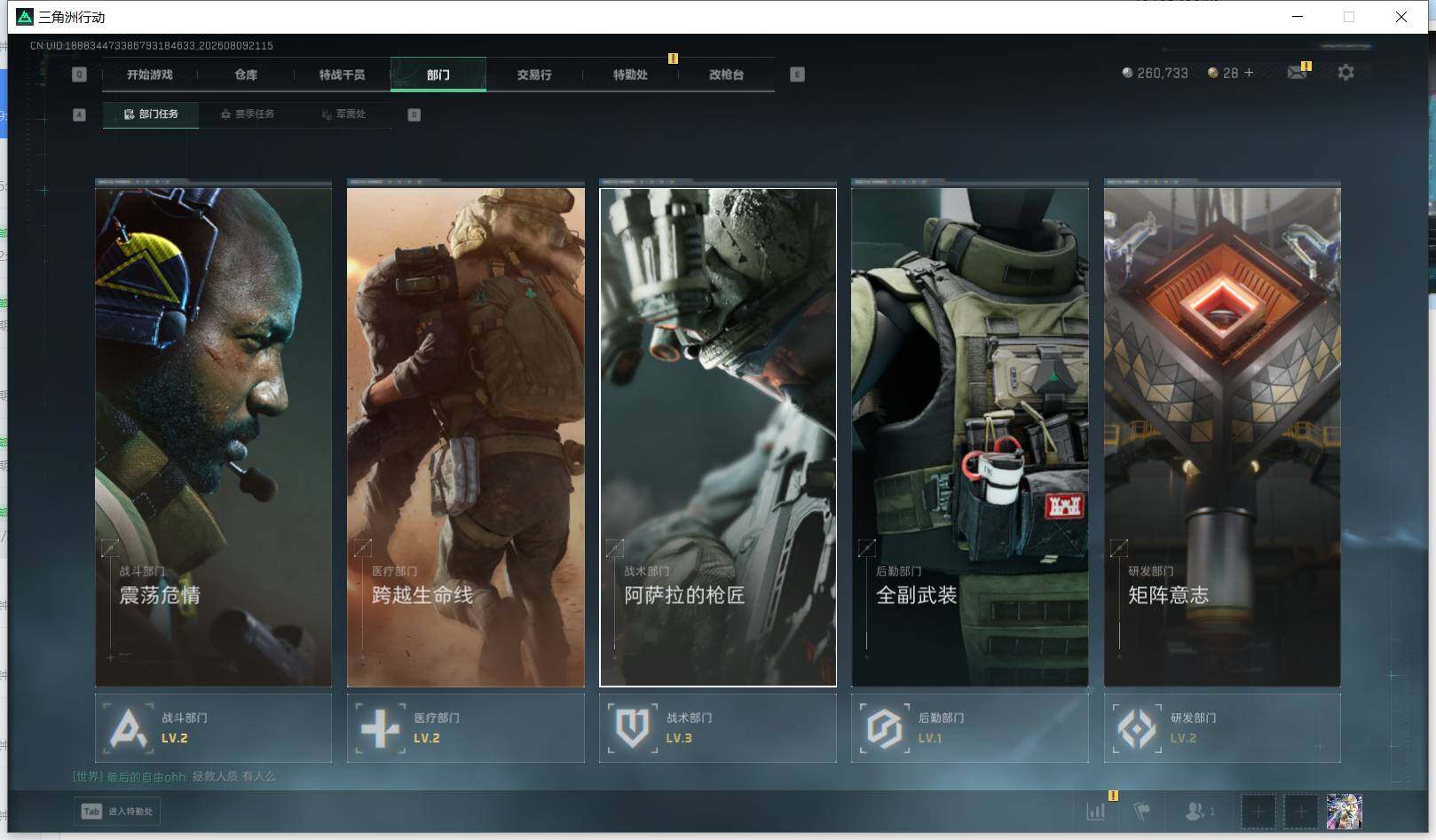Click the 260,733 currency amount
The width and height of the screenshot is (1436, 840).
pyautogui.click(x=1163, y=73)
